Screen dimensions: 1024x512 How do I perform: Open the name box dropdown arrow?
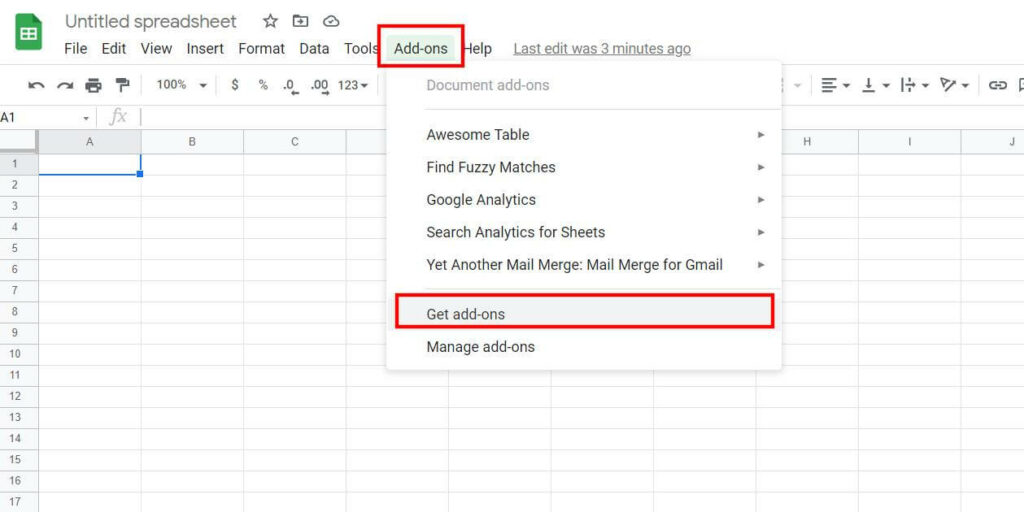[x=86, y=118]
